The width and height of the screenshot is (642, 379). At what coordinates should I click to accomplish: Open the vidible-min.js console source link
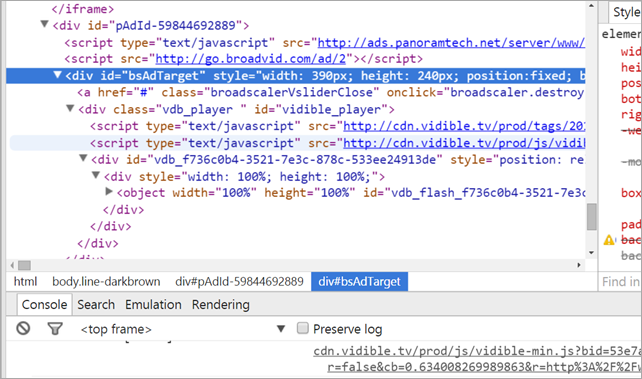point(477,351)
